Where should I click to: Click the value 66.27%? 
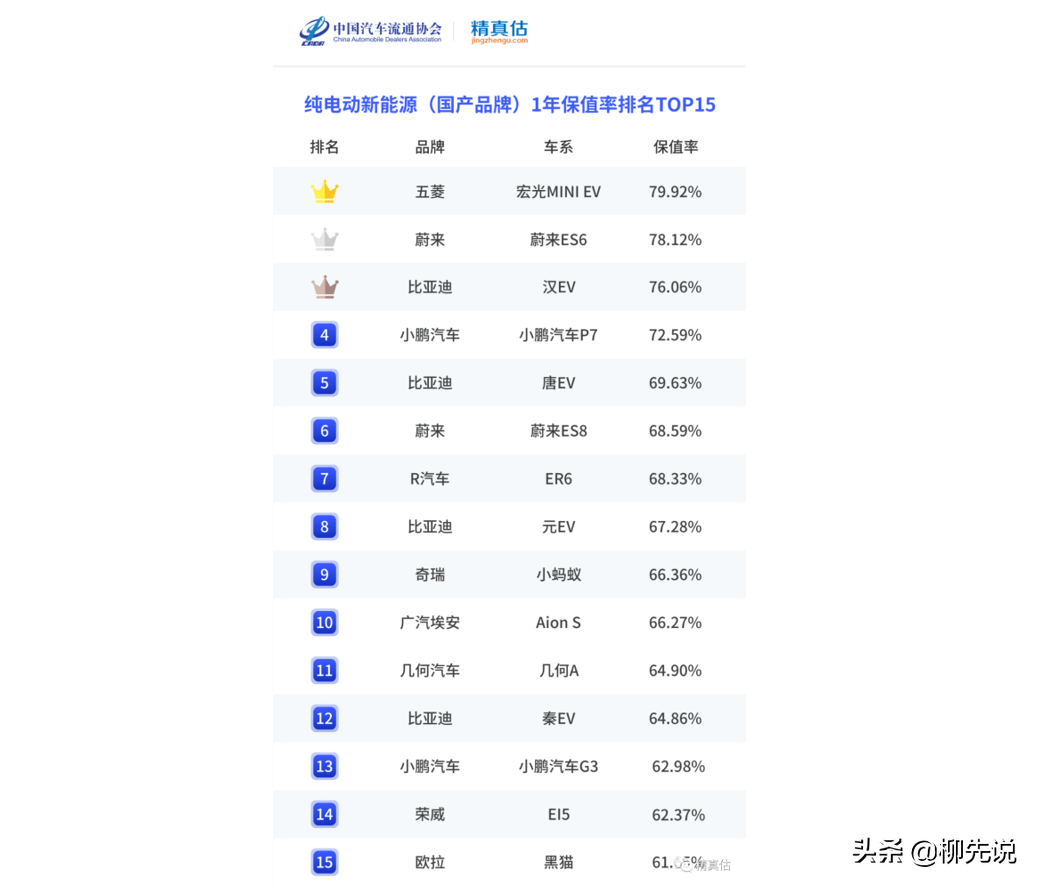675,623
